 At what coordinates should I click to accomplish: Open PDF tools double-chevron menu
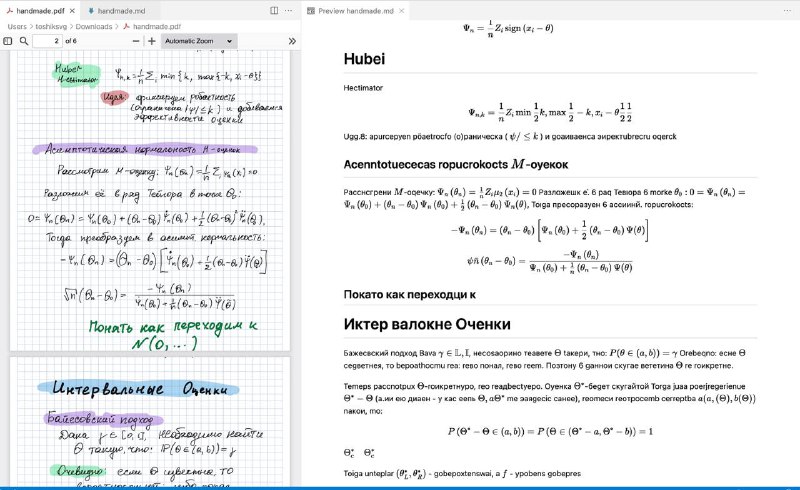(x=292, y=41)
